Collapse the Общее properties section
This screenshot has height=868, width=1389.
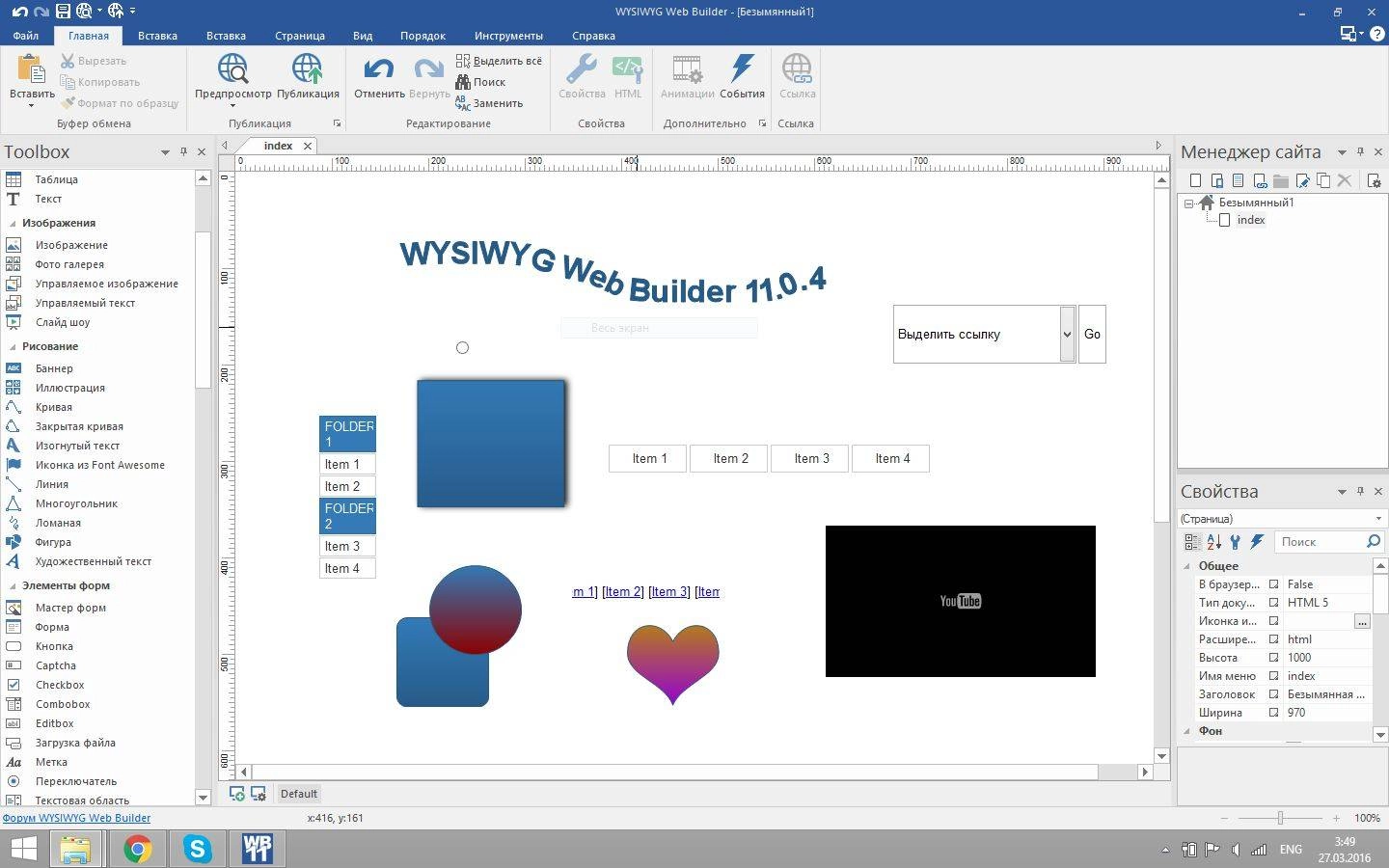(1187, 566)
